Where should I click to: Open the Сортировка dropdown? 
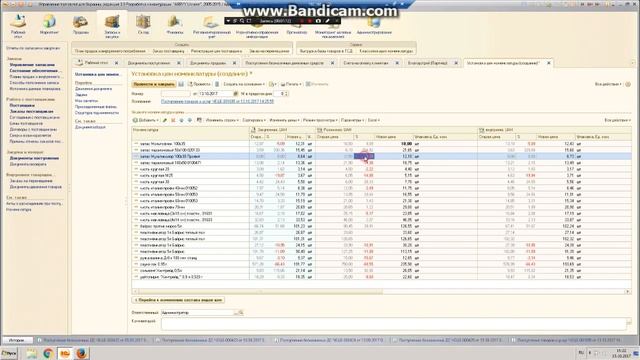tap(254, 120)
